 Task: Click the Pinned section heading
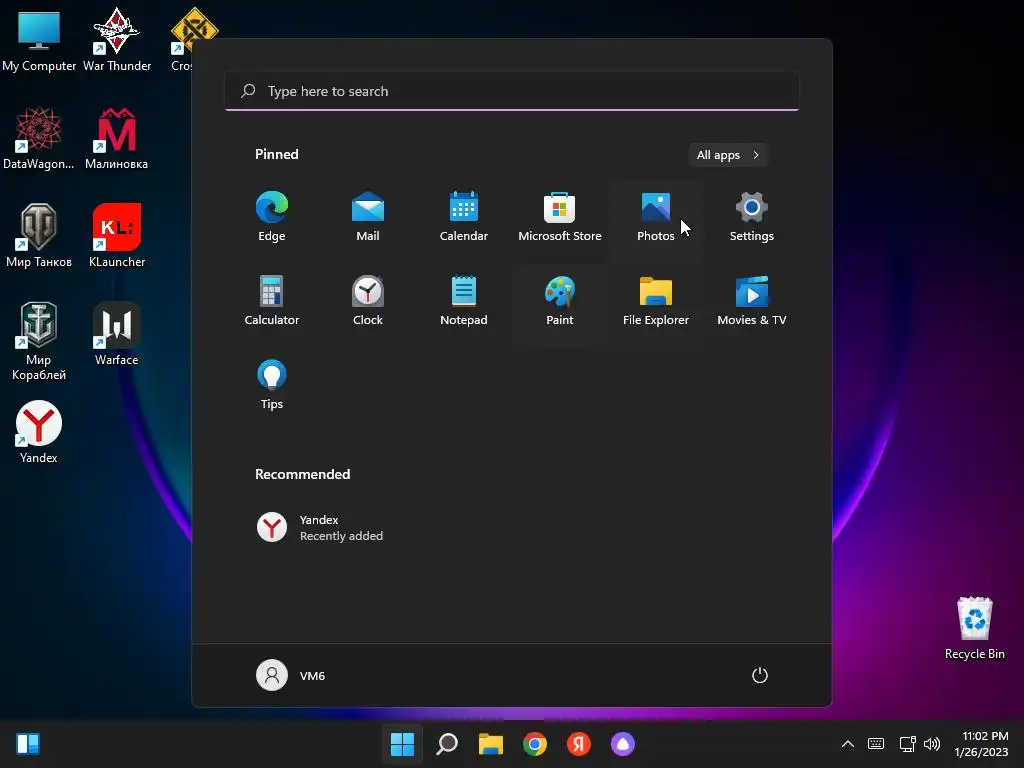(277, 154)
